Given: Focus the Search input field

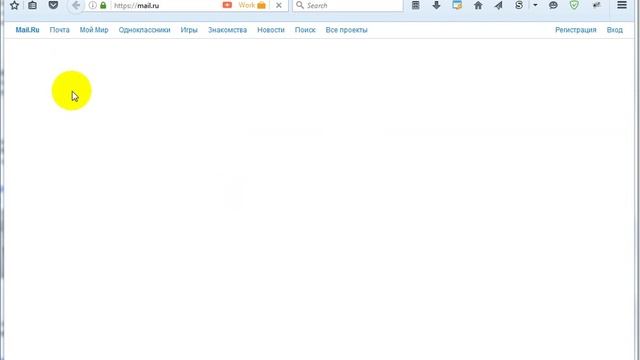Looking at the screenshot, I should click(348, 5).
